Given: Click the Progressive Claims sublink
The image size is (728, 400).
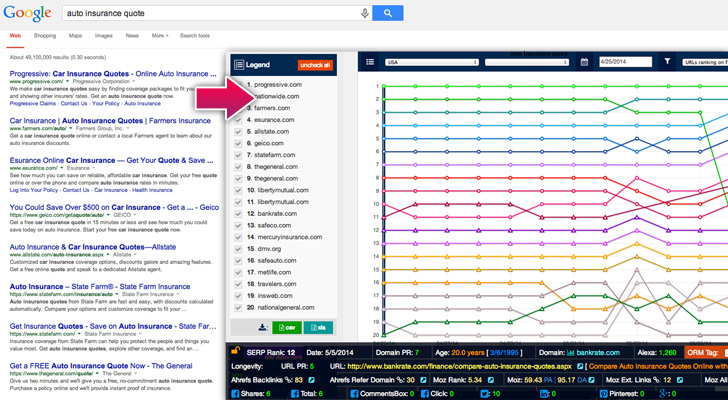Looking at the screenshot, I should [32, 103].
